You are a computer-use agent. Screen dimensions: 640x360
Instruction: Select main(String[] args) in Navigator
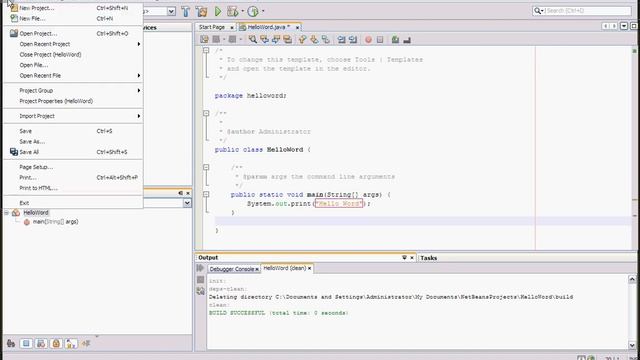tap(55, 222)
